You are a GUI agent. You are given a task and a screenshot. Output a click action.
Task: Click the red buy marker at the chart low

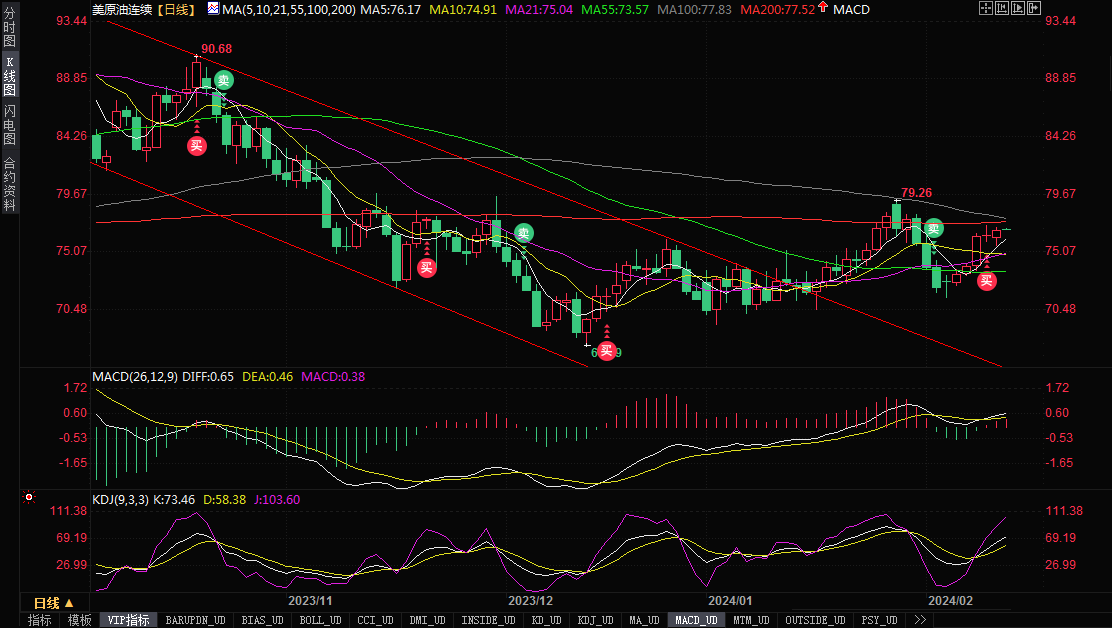(x=606, y=350)
